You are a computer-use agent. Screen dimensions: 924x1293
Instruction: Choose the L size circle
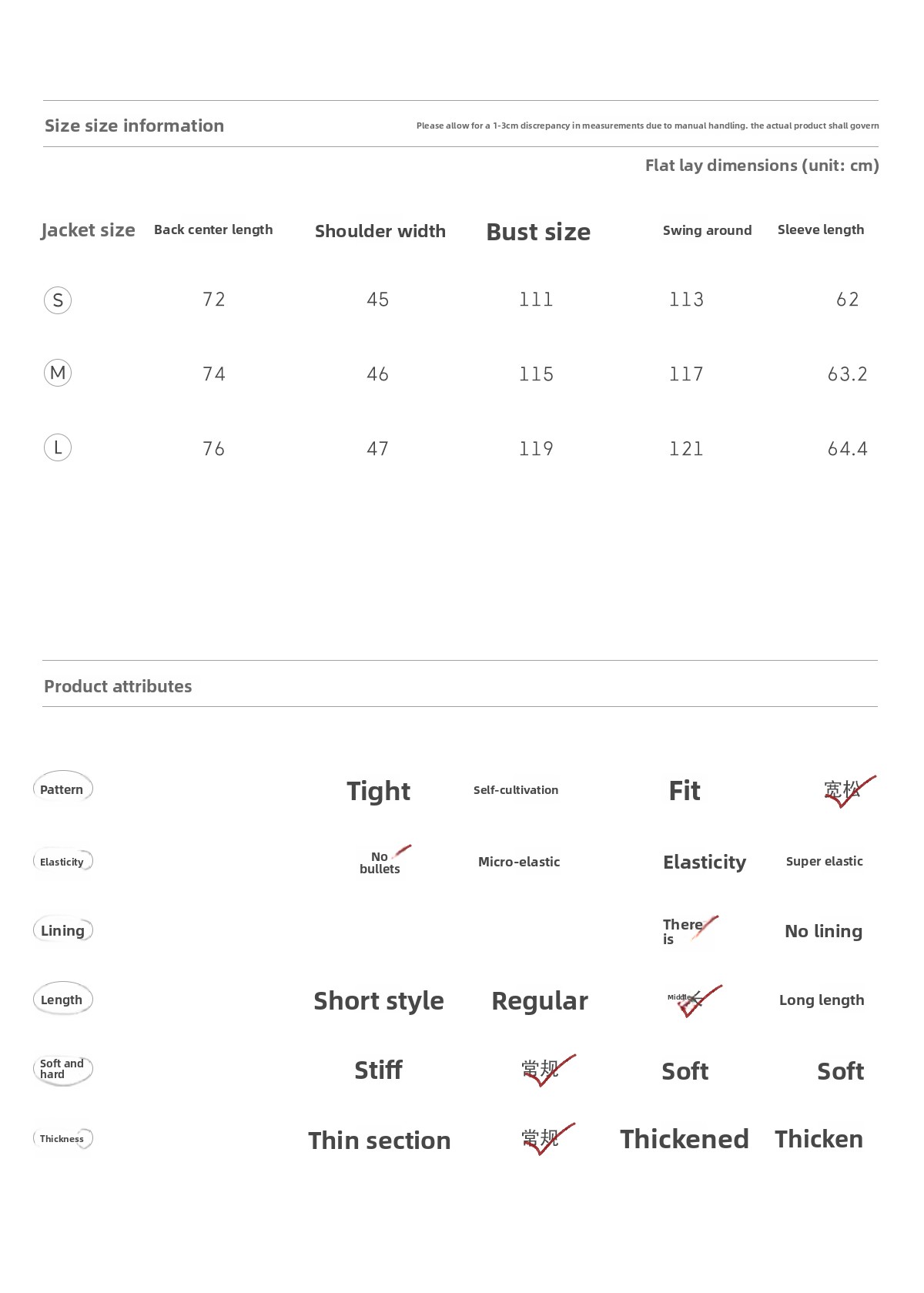coord(58,447)
